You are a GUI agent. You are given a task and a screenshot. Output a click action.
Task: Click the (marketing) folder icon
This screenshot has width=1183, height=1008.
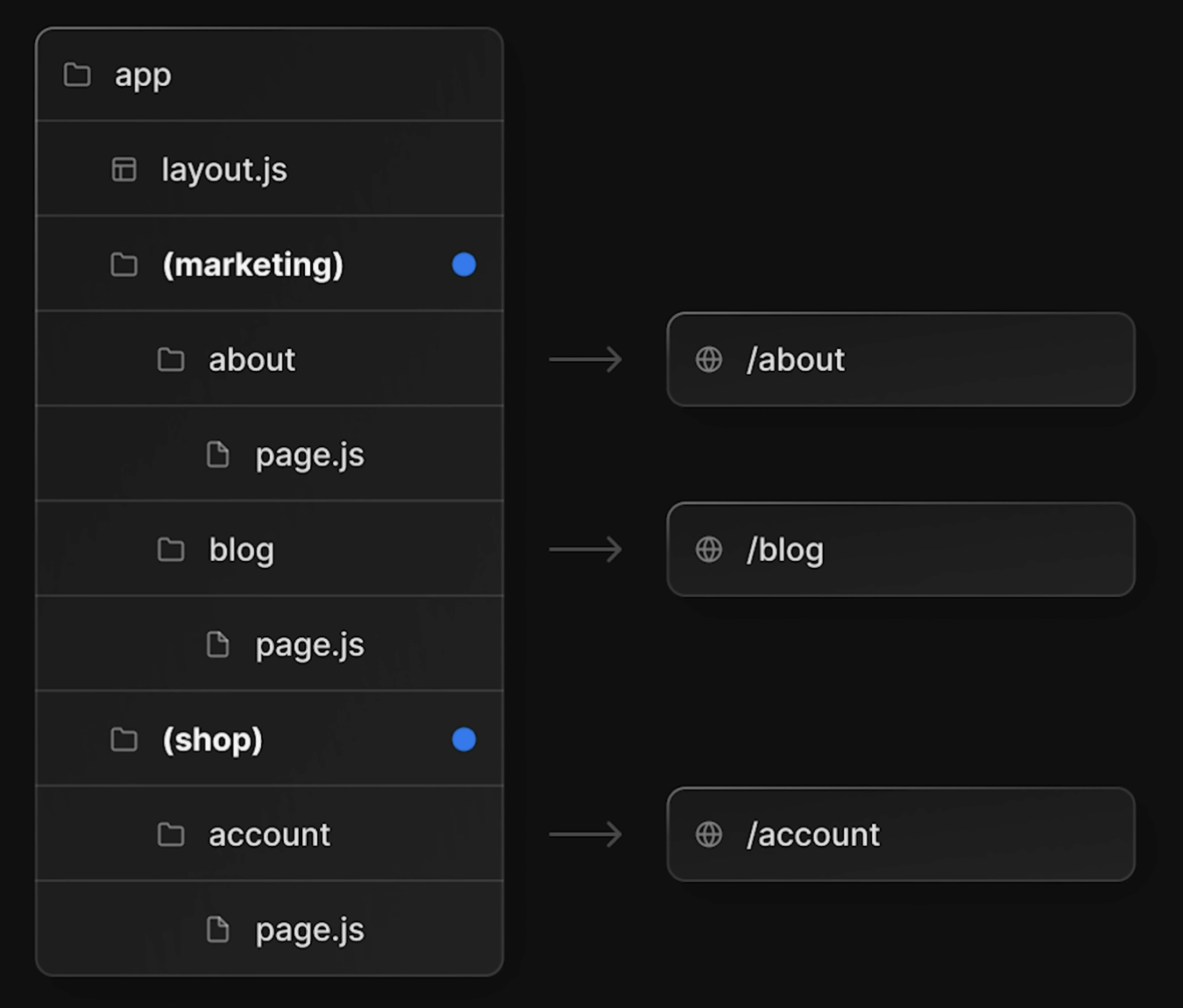[124, 265]
